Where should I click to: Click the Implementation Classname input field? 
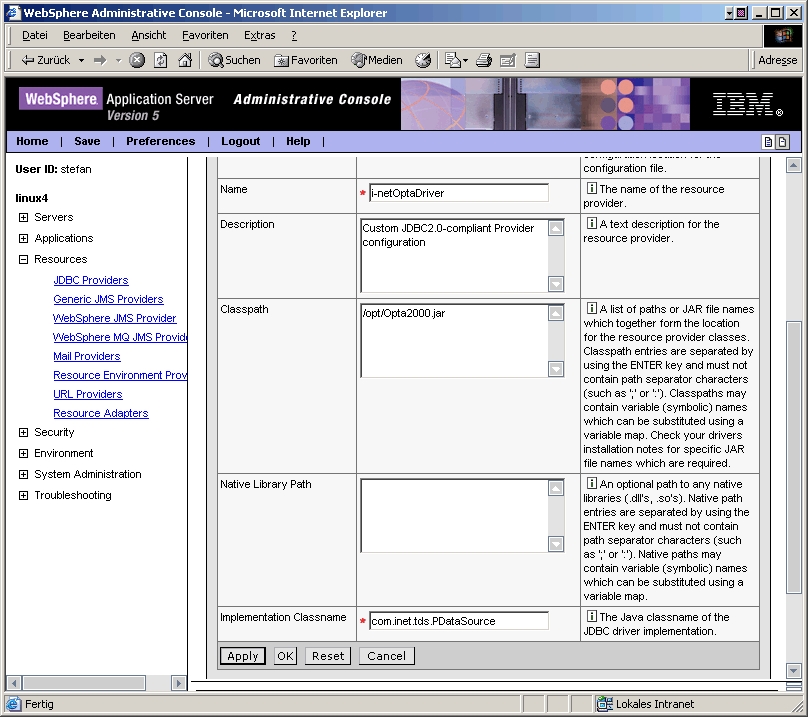pos(459,621)
